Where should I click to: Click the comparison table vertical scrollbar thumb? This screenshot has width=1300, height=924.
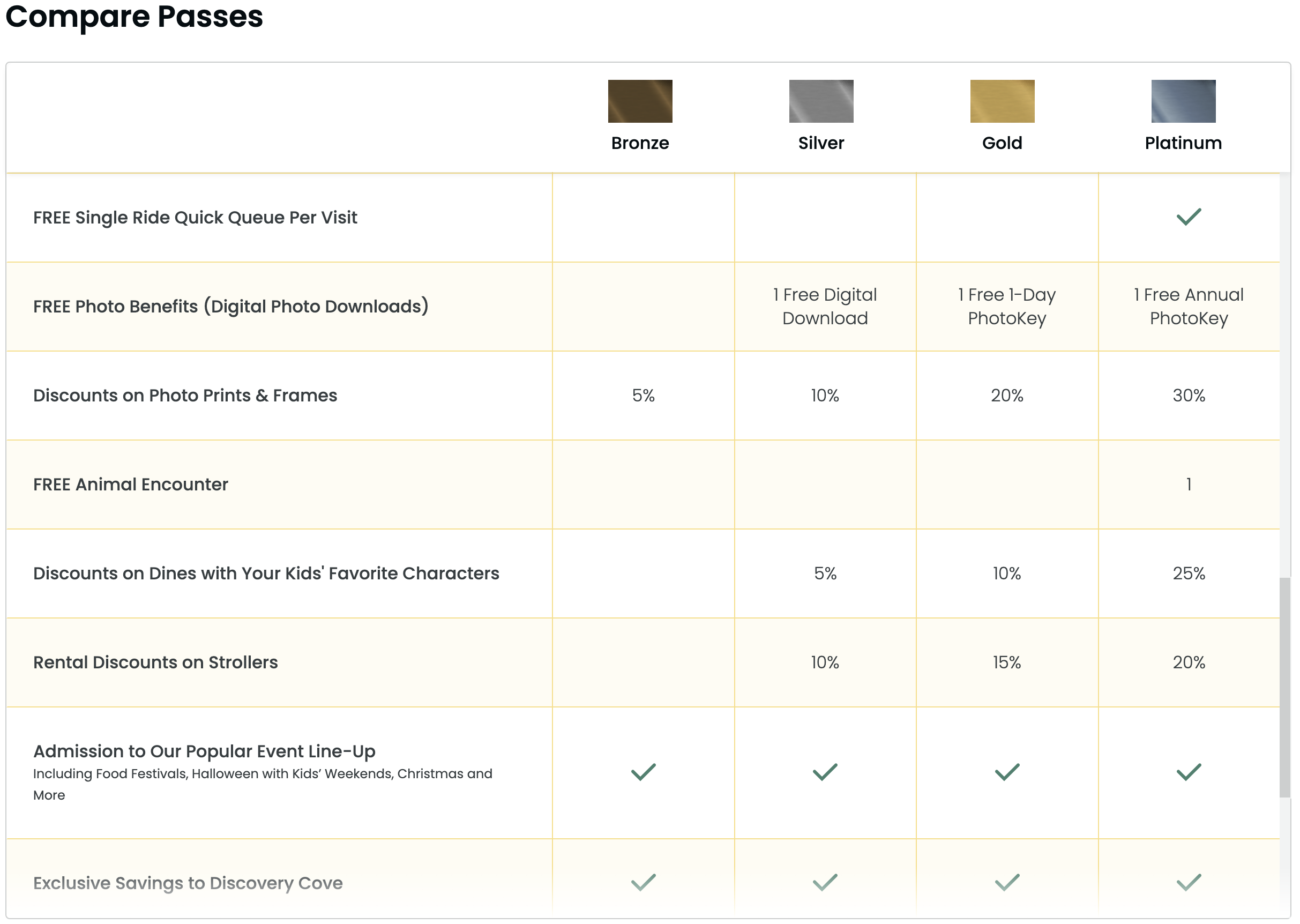tap(1284, 687)
